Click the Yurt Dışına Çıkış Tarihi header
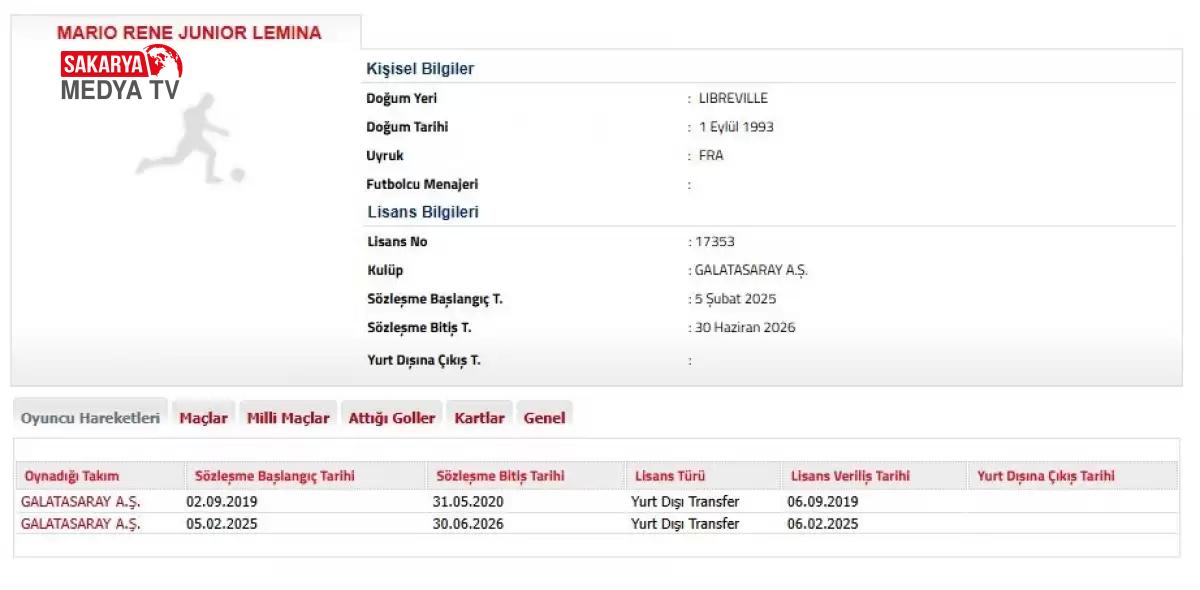1200x590 pixels. [x=1045, y=476]
